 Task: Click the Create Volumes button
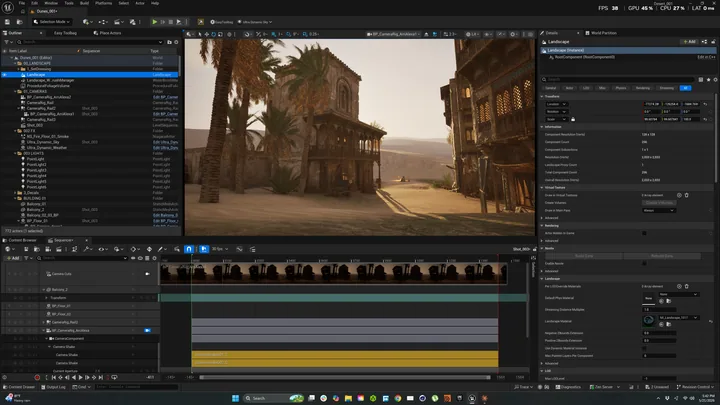pyautogui.click(x=659, y=202)
